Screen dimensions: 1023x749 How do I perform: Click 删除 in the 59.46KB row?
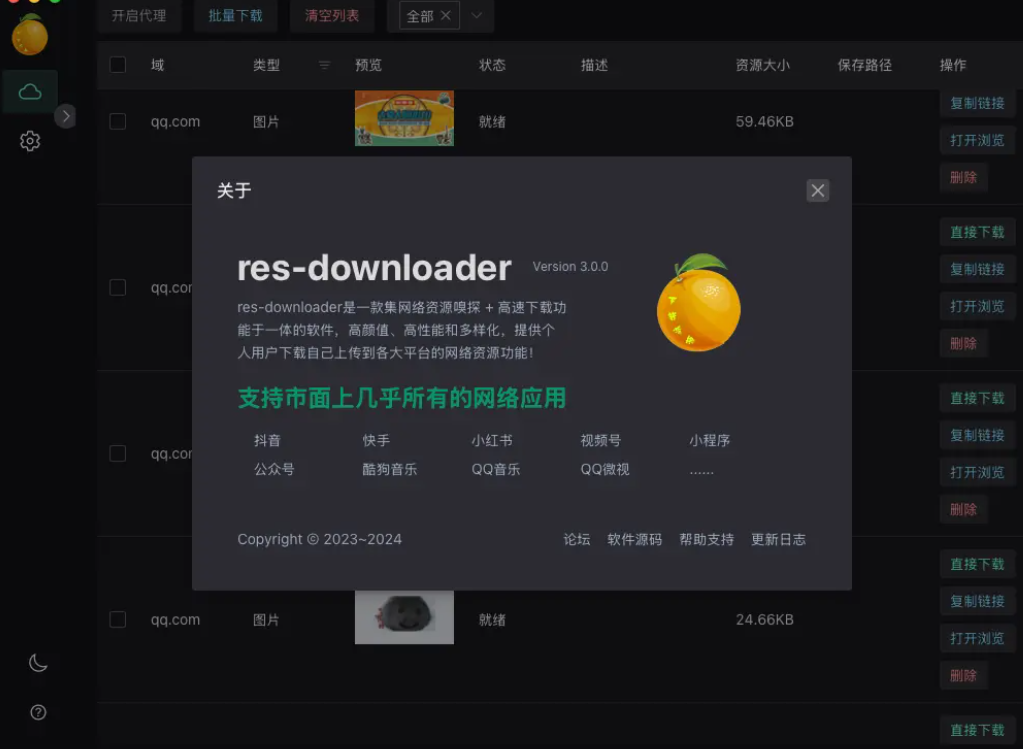point(964,177)
